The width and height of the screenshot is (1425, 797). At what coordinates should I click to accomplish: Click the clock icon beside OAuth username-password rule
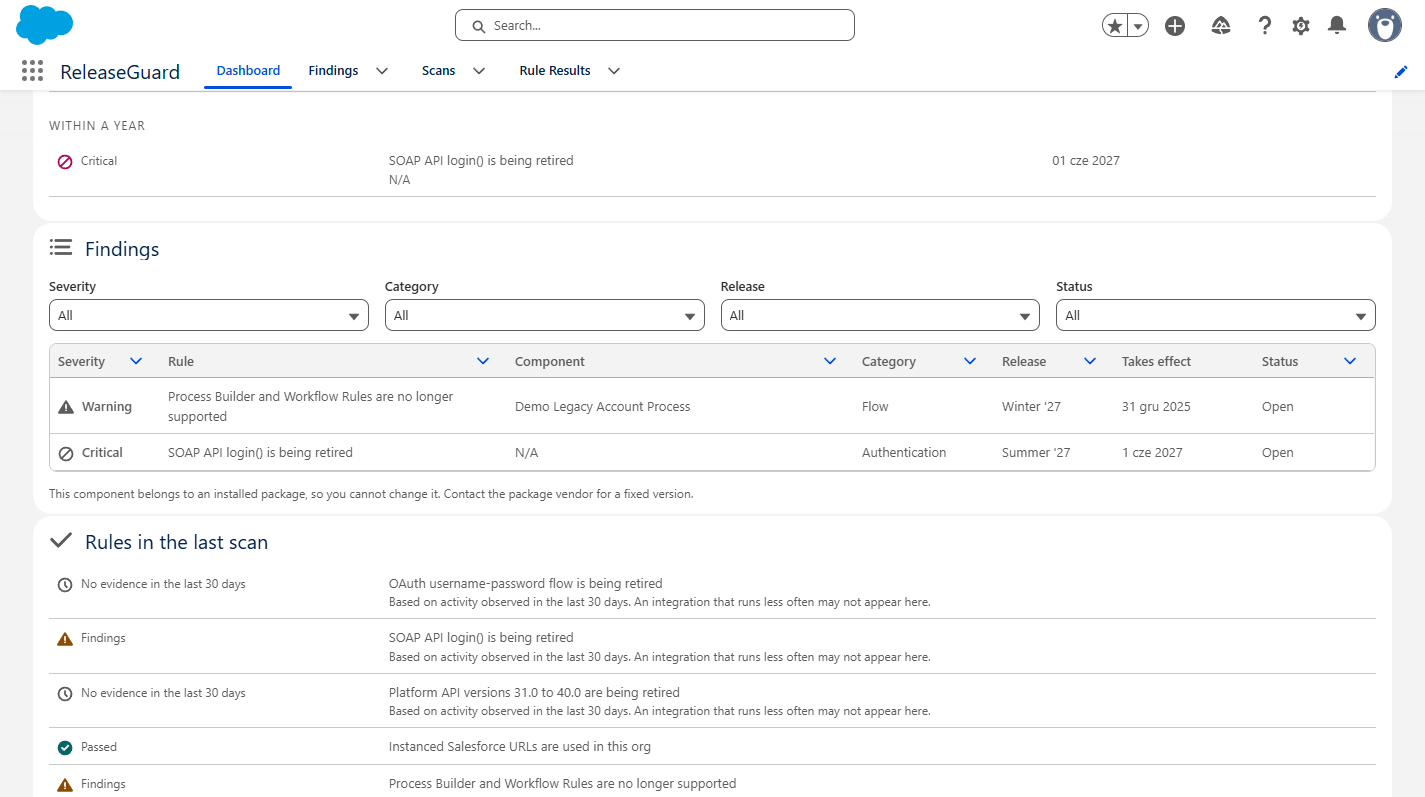pyautogui.click(x=65, y=584)
